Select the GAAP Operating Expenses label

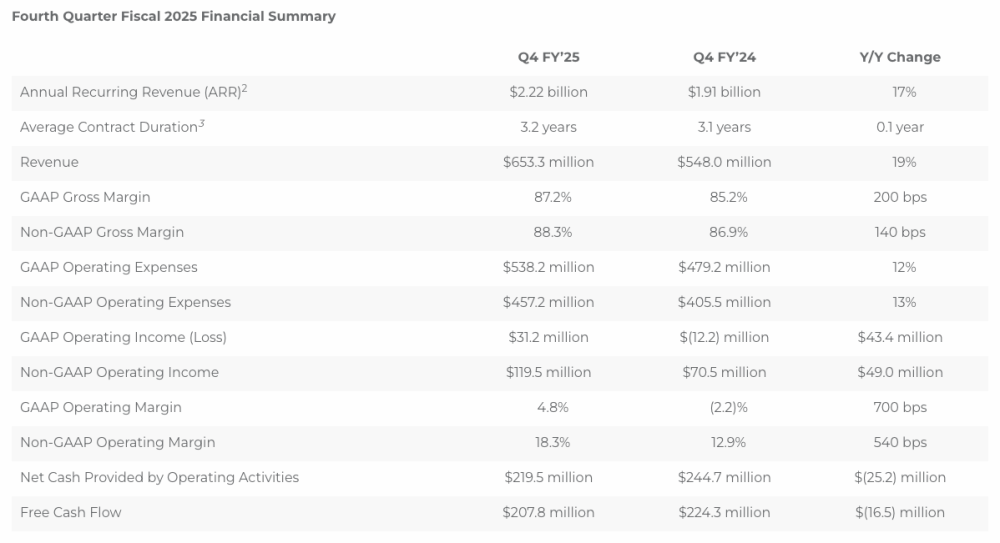(x=109, y=267)
